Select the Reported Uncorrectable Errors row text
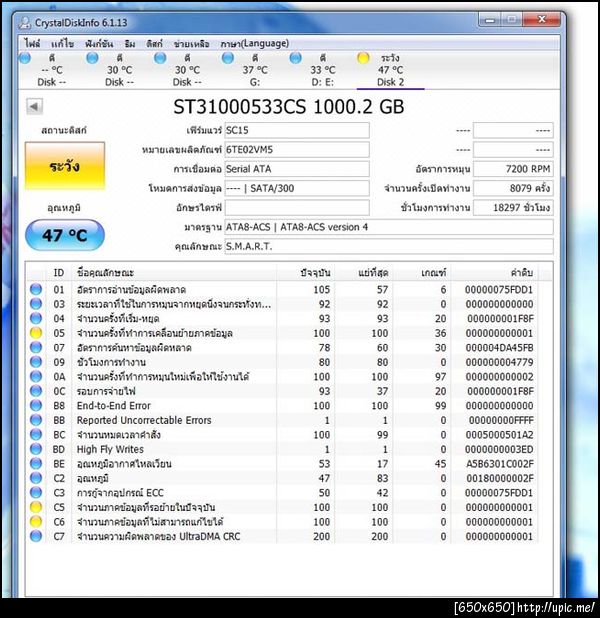The image size is (600, 618). tap(144, 420)
